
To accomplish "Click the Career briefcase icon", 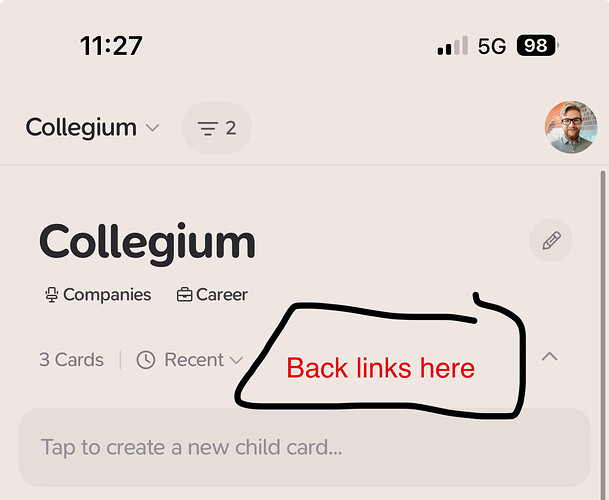I will coord(184,294).
